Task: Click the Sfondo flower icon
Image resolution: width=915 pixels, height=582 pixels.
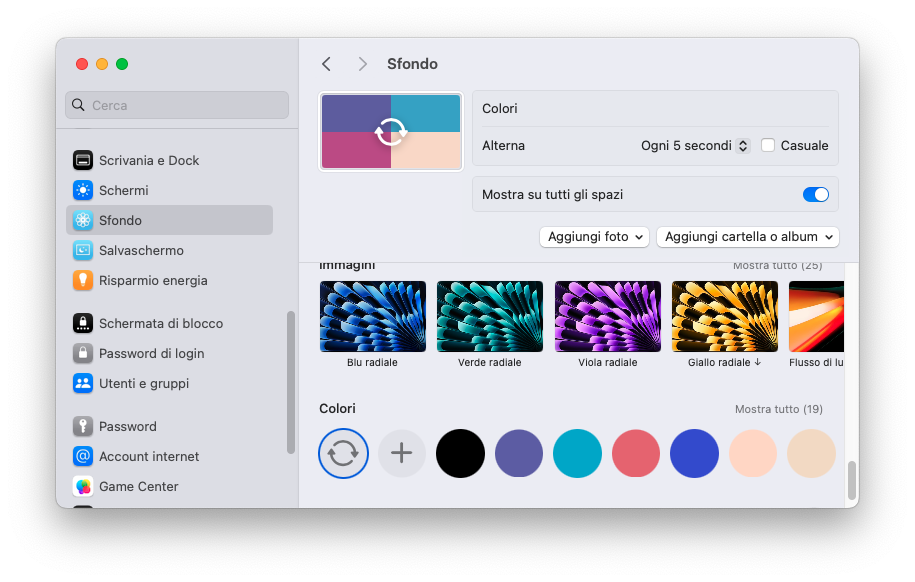Action: (83, 220)
